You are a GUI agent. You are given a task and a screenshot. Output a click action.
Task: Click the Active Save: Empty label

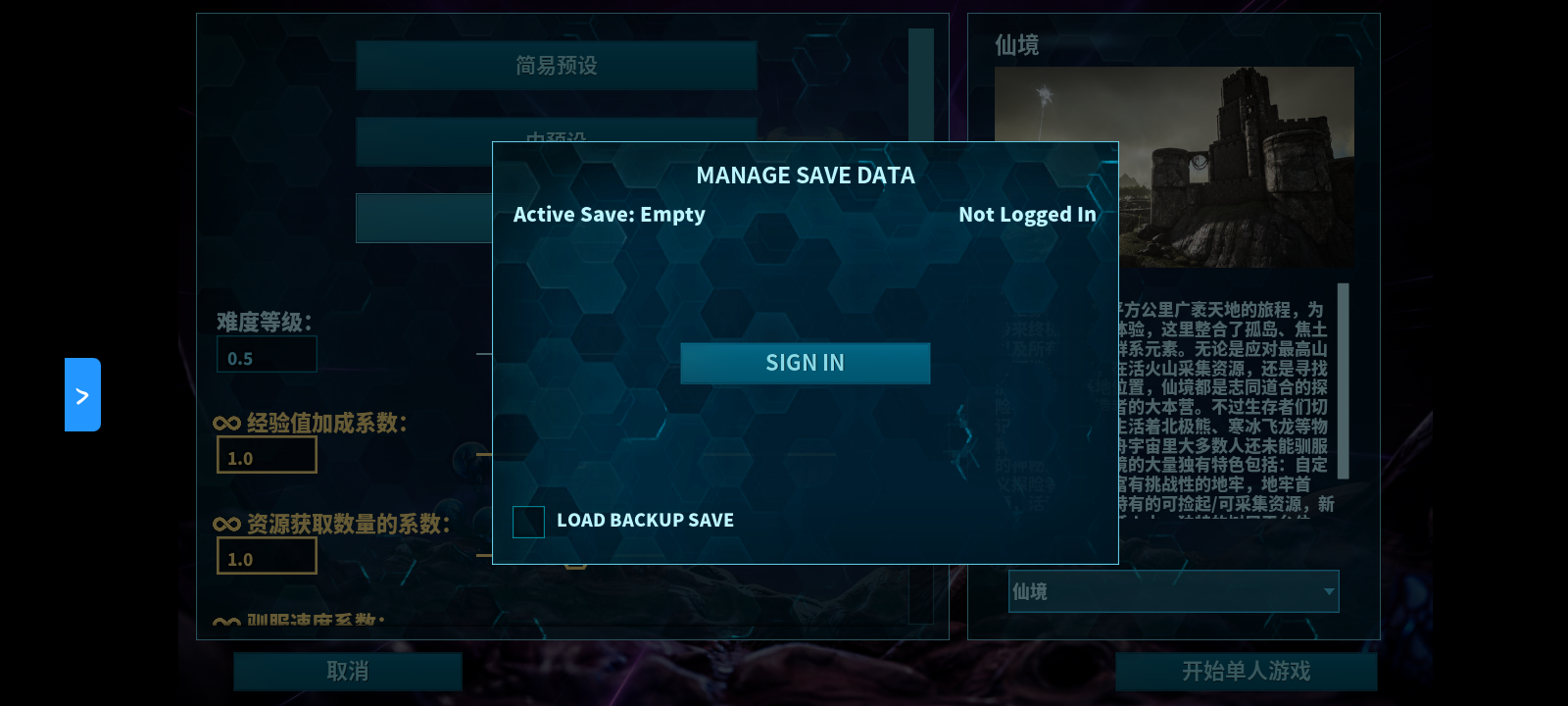(610, 215)
